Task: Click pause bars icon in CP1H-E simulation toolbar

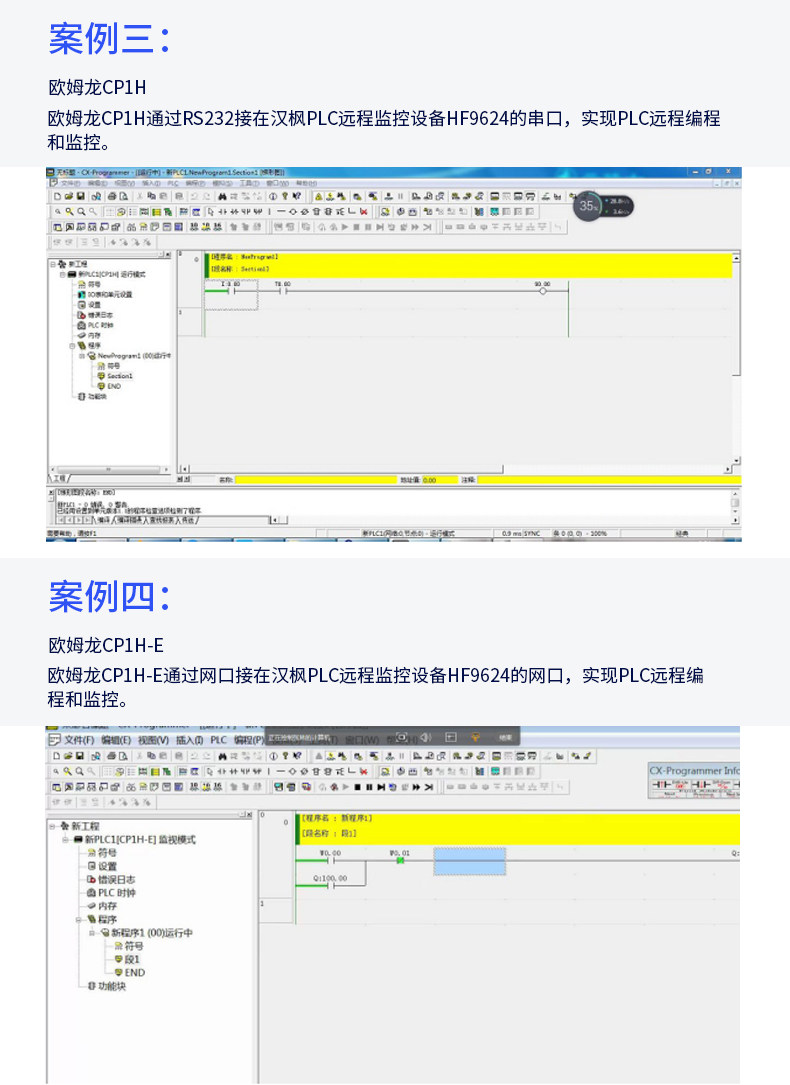Action: pos(369,787)
